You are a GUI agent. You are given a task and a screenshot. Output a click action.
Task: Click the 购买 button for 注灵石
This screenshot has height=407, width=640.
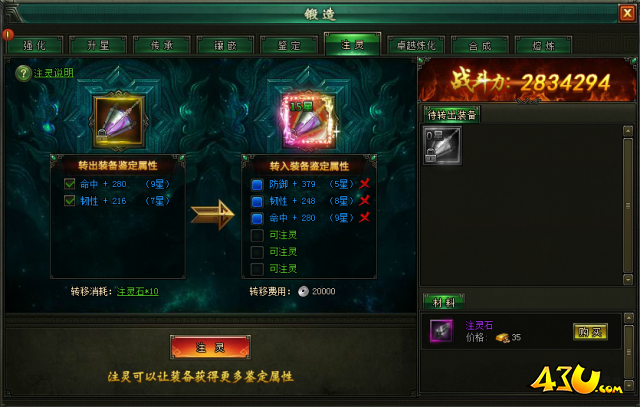[590, 332]
